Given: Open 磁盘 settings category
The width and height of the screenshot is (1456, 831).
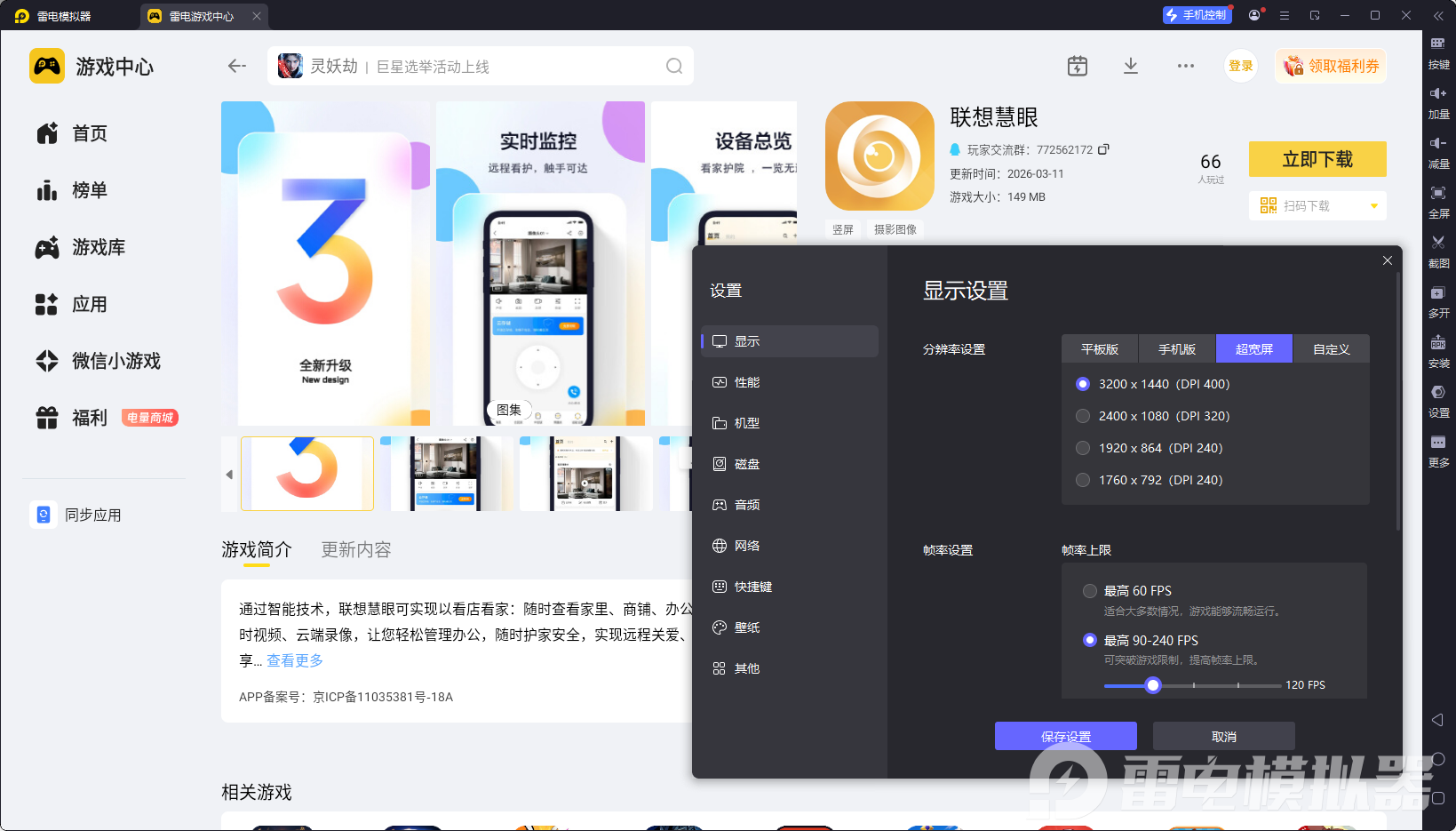Looking at the screenshot, I should [x=790, y=464].
